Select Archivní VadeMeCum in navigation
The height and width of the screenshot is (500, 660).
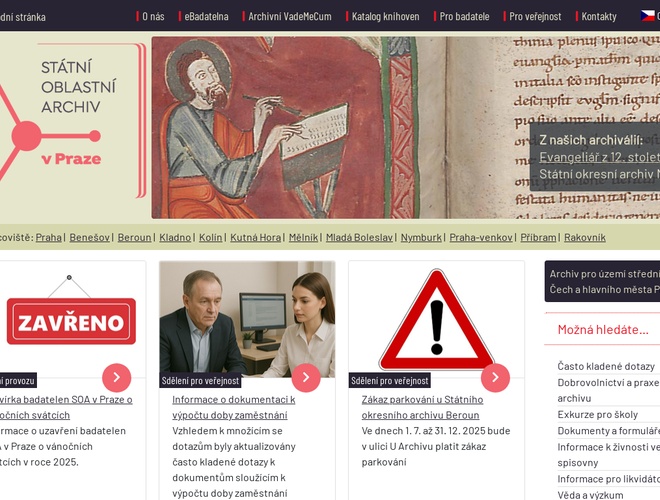289,17
